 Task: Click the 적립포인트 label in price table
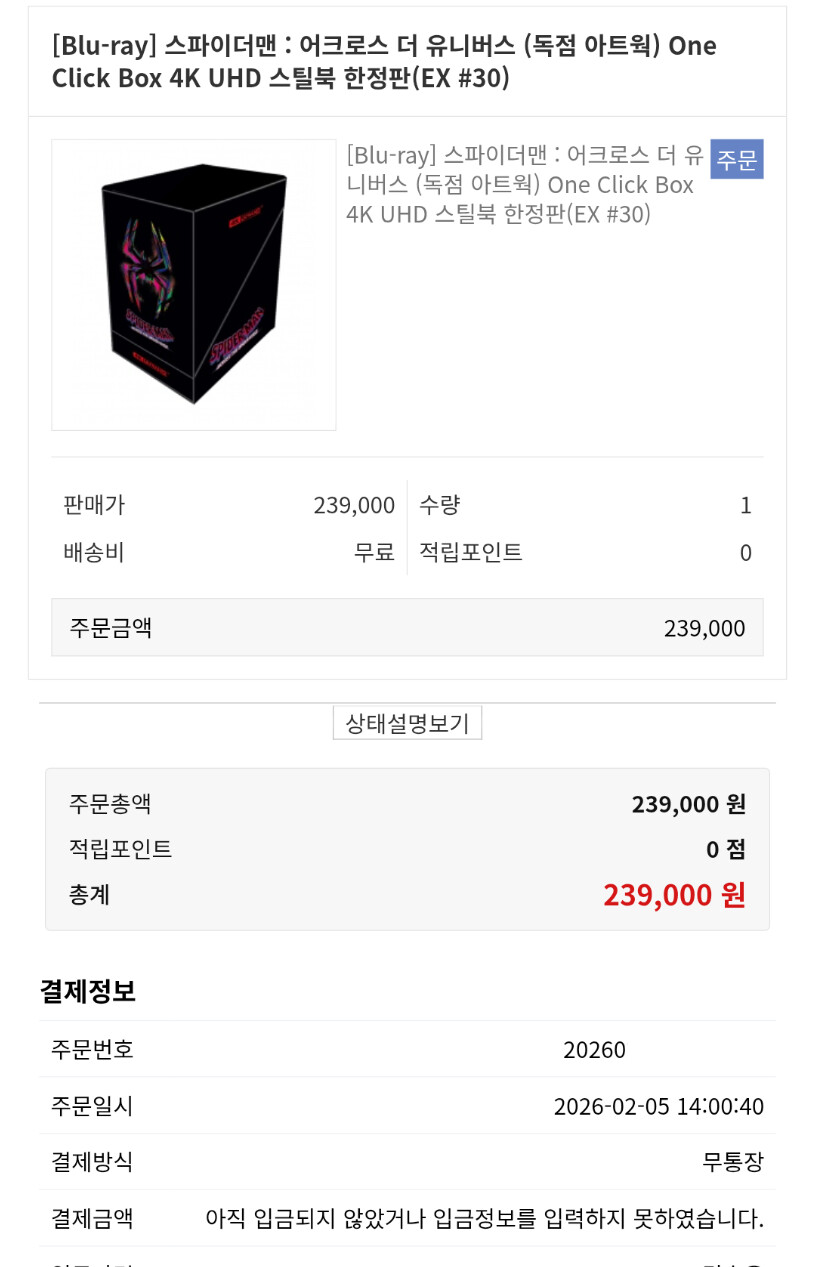470,552
